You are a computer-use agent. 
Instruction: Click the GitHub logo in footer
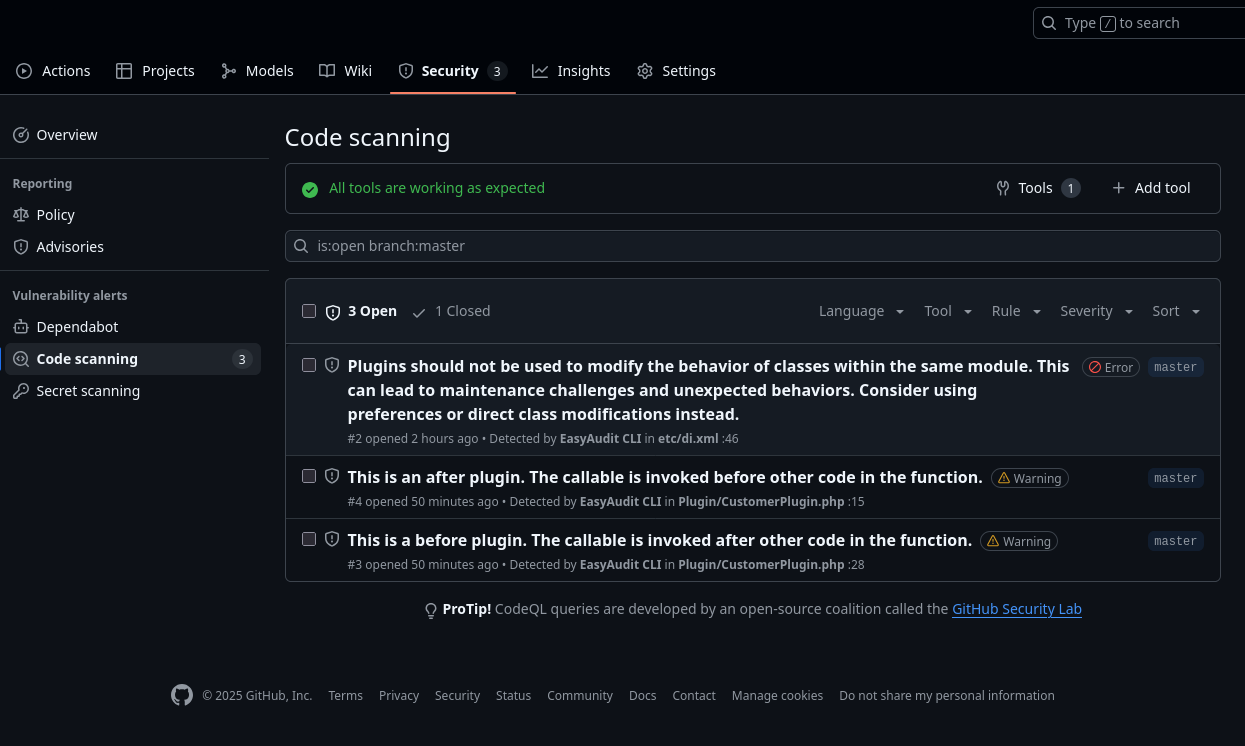click(x=182, y=695)
